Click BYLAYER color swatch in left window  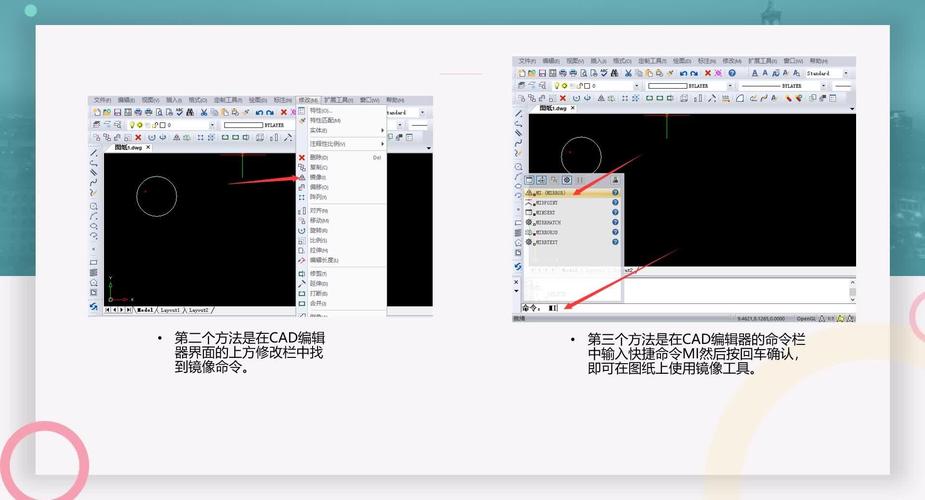point(243,125)
